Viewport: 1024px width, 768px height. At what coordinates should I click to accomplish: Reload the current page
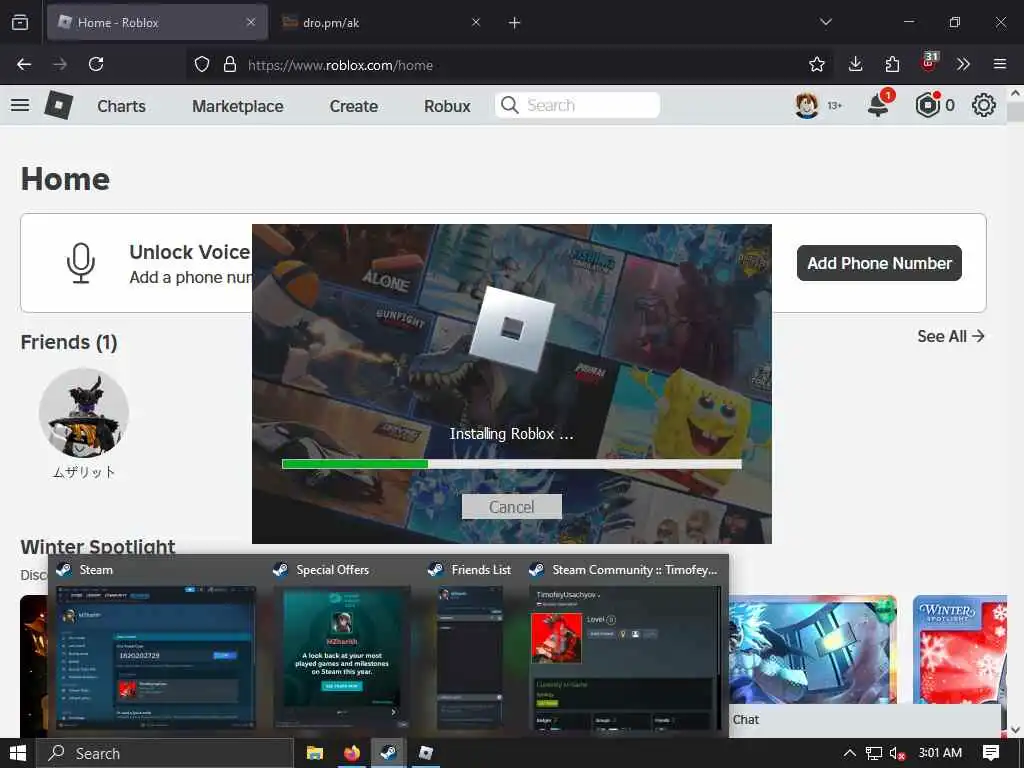pos(96,64)
